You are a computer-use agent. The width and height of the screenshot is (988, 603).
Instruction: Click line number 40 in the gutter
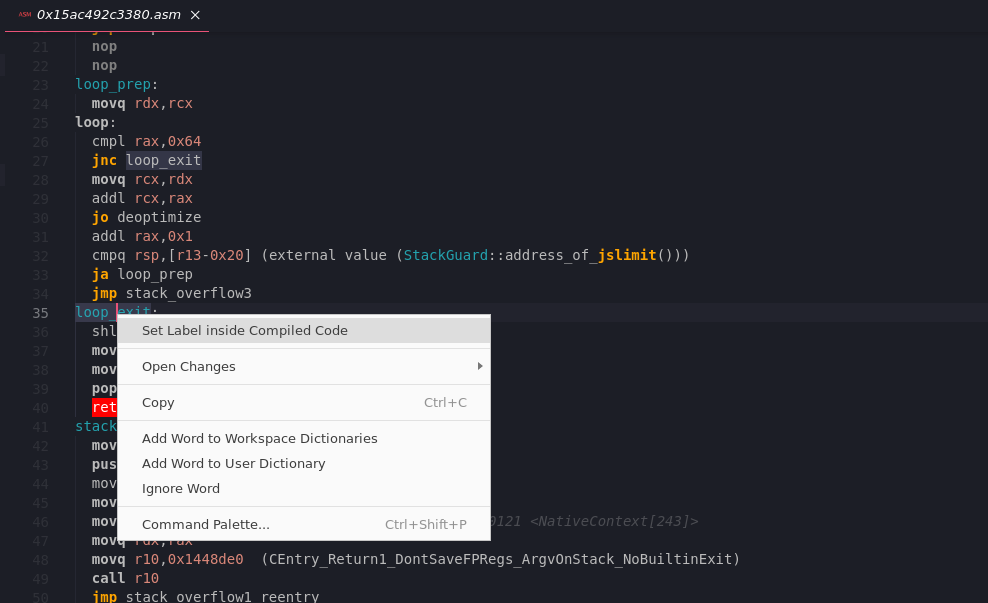(x=40, y=408)
